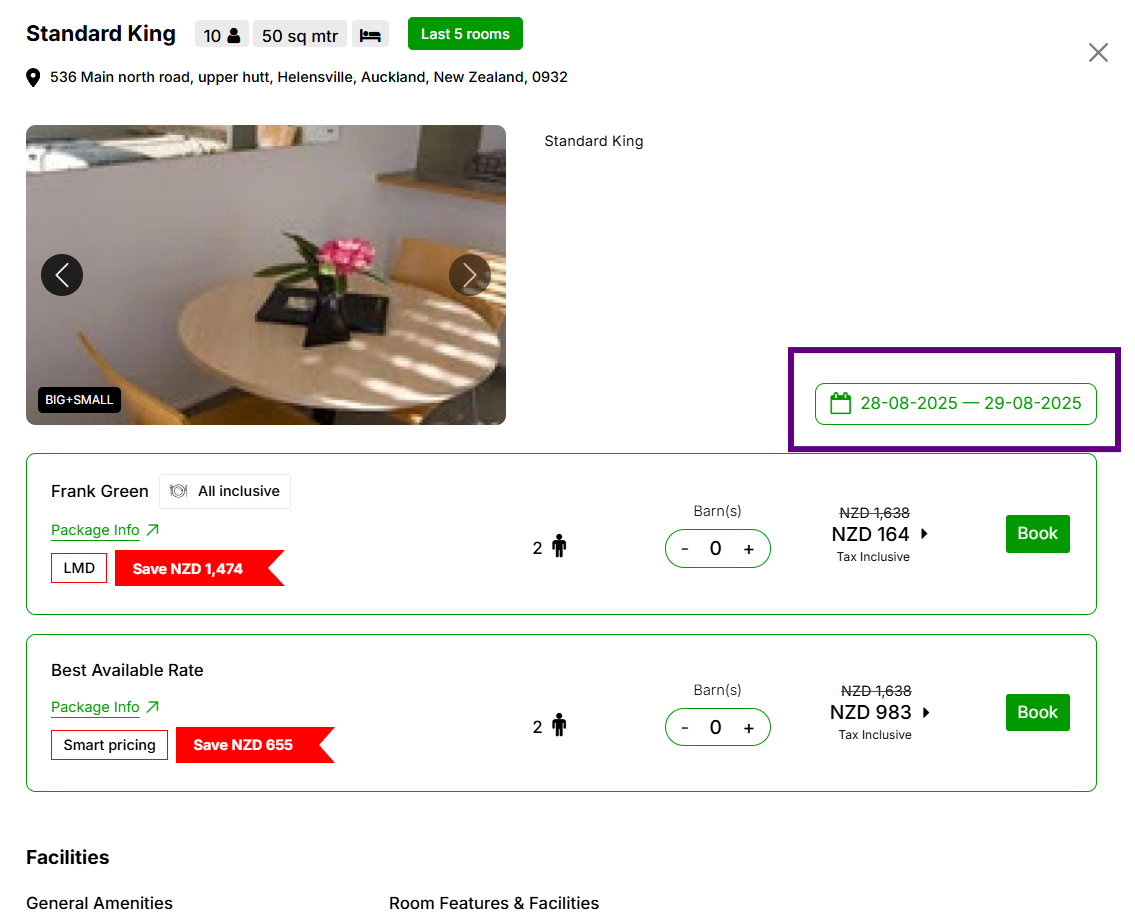Increase Best Available Rate room count
The image size is (1135, 912).
coord(748,728)
